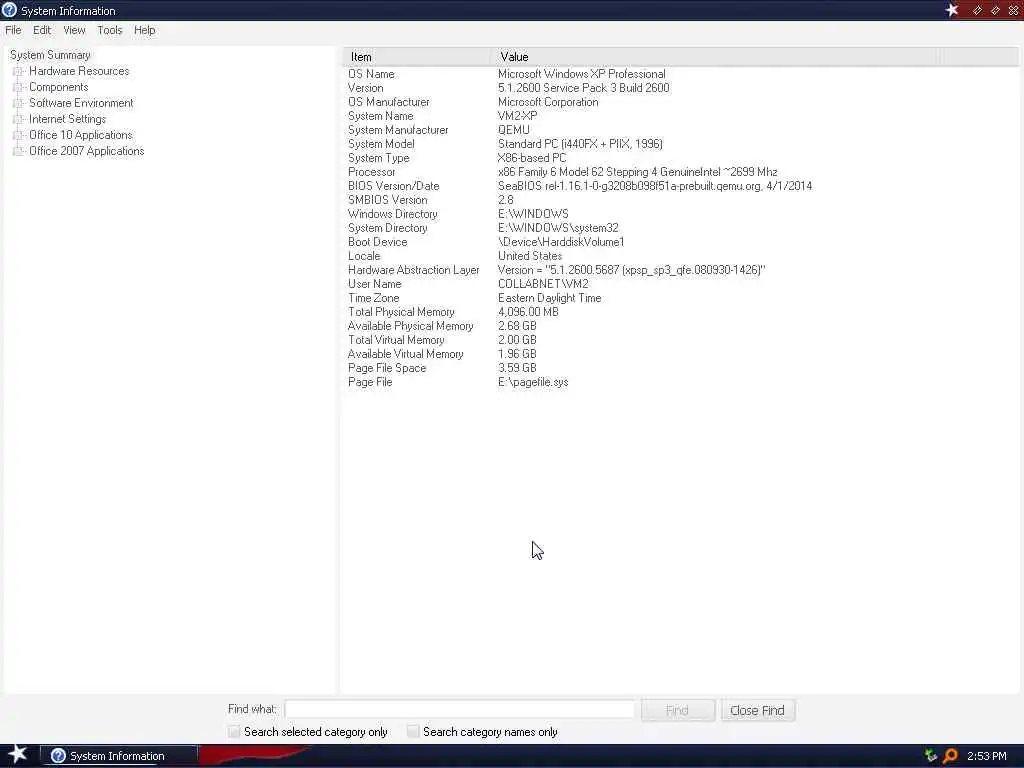Select Hardware Resources category label
Image resolution: width=1024 pixels, height=768 pixels.
pos(79,71)
